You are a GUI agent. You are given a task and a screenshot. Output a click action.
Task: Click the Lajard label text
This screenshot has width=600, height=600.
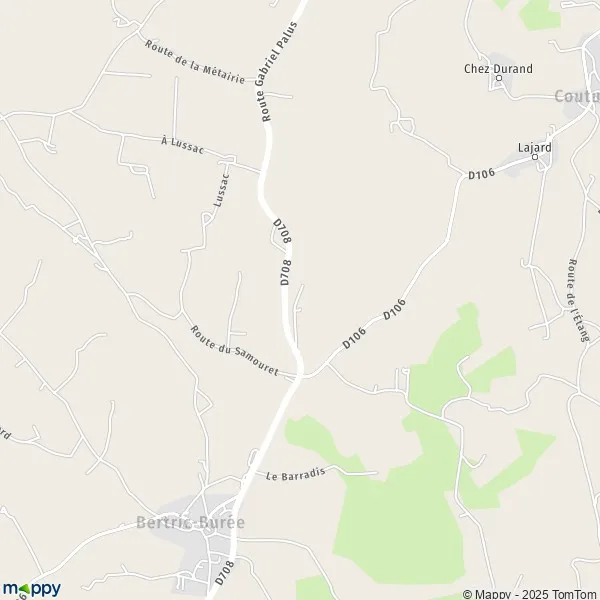click(x=535, y=147)
